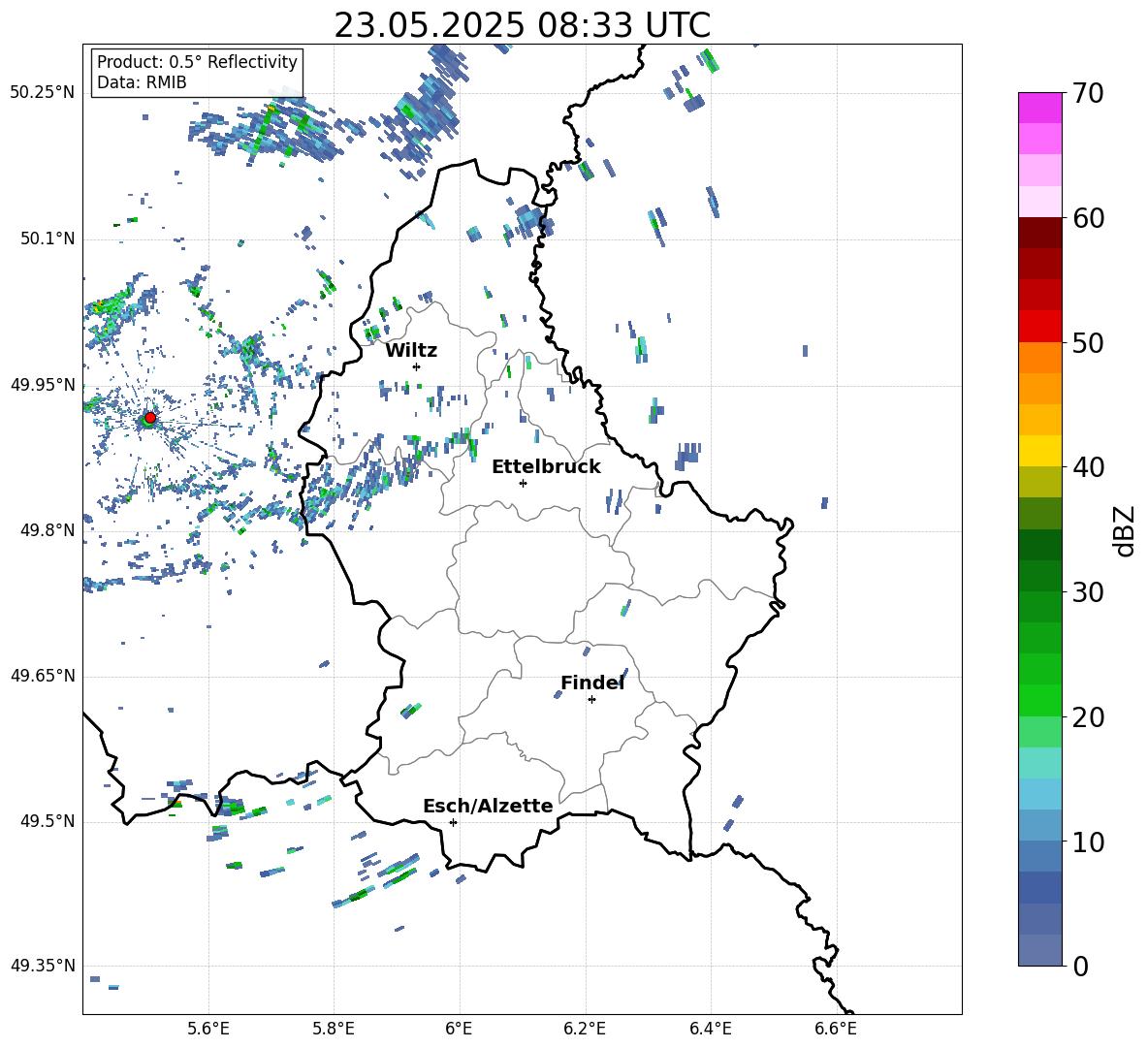Click the dark green colorbar segment near 30
Viewport: 1148px width, 1048px height.
point(1039,576)
